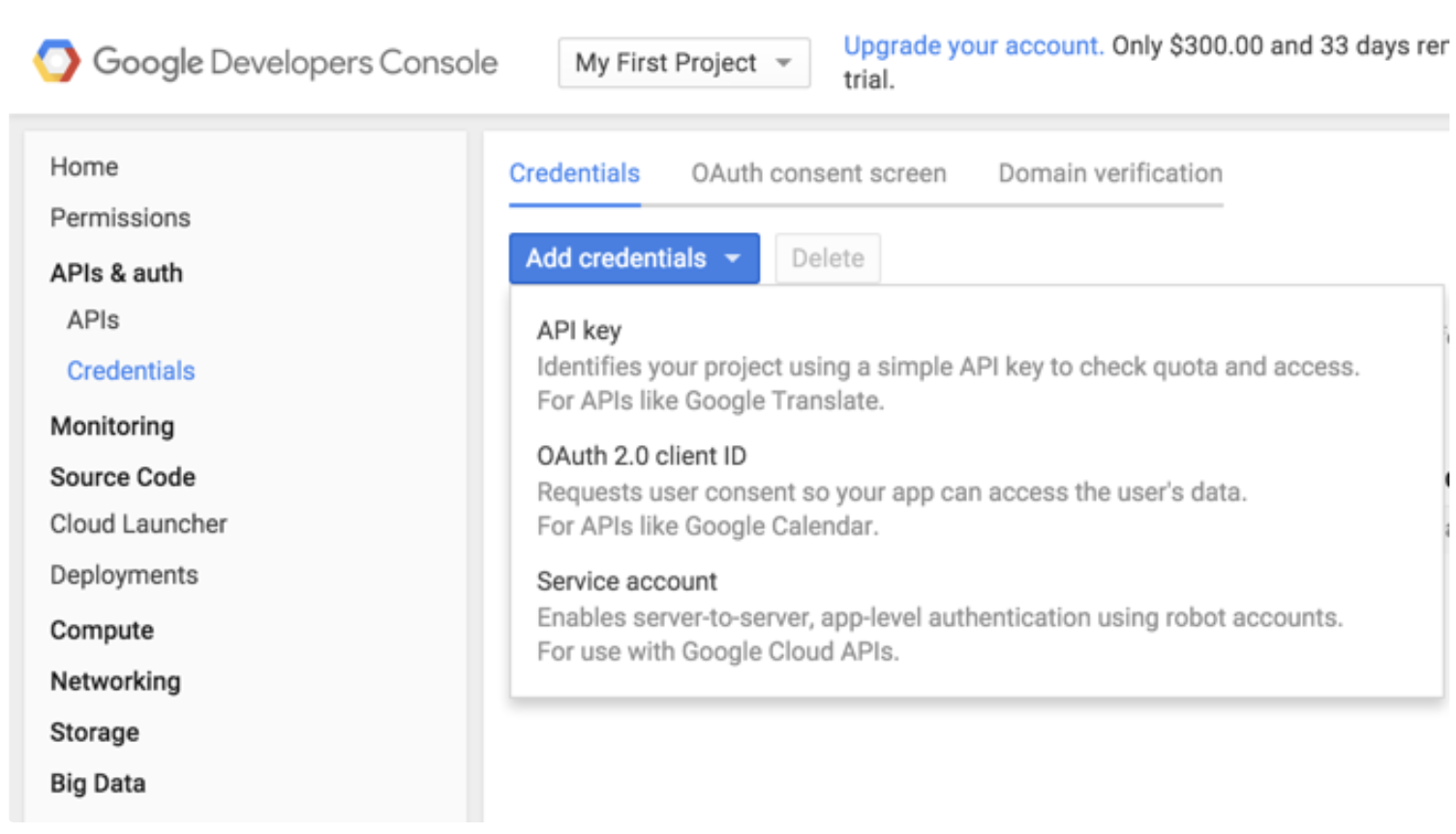
Task: Select APIs under APIs & auth
Action: pyautogui.click(x=93, y=320)
